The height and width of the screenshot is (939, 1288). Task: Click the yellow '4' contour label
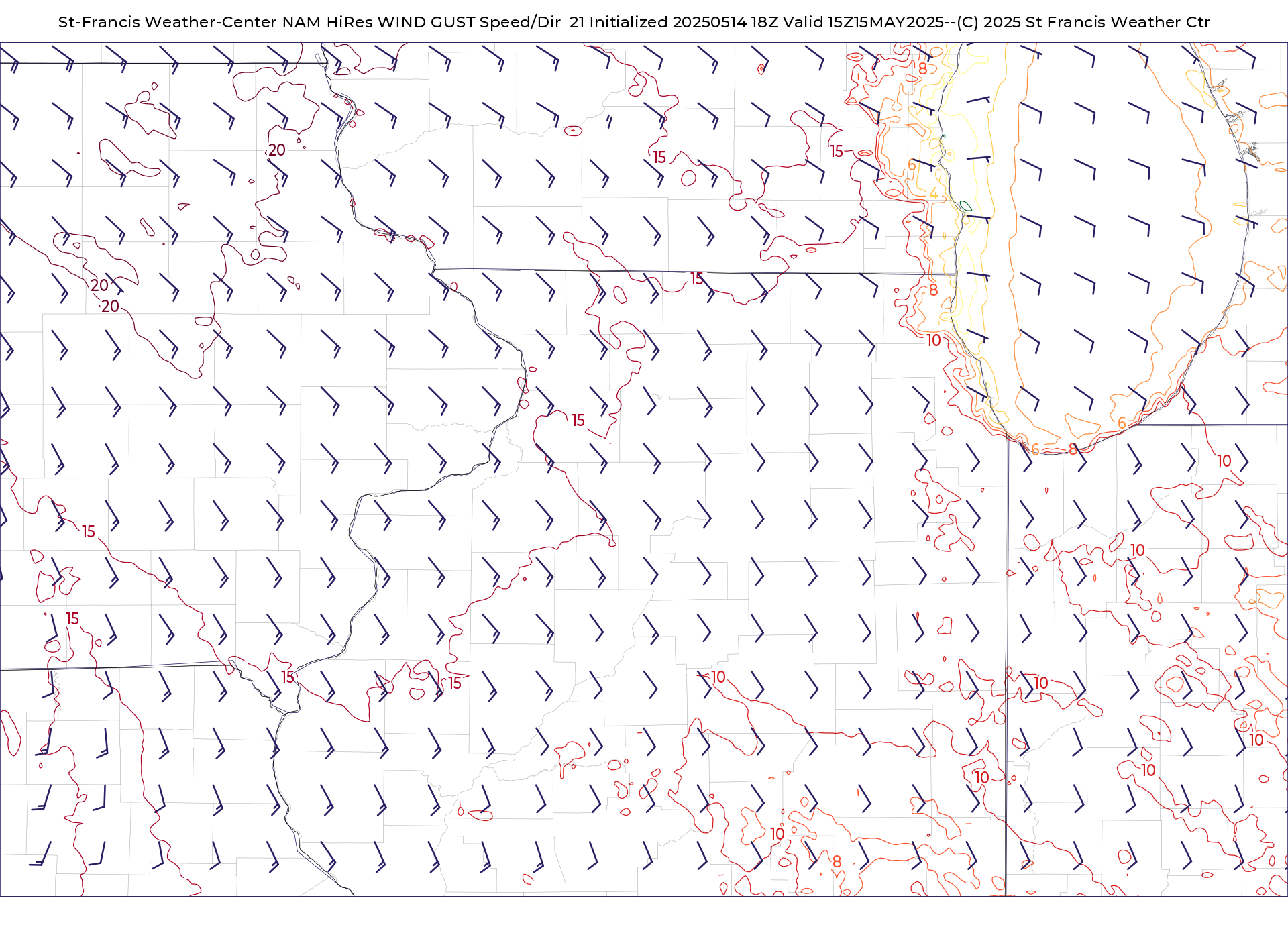933,194
